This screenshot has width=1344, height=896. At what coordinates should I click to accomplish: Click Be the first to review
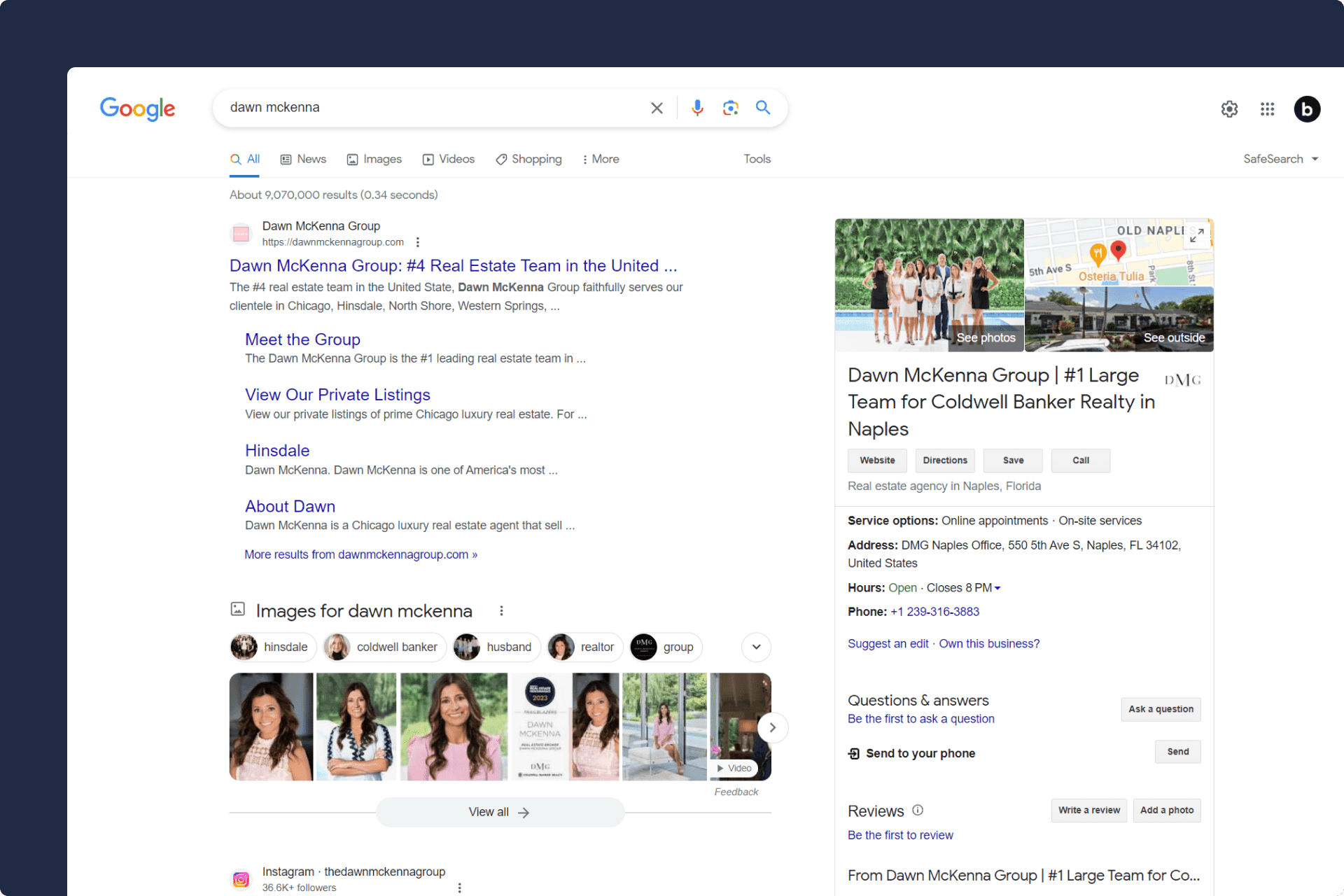(900, 835)
